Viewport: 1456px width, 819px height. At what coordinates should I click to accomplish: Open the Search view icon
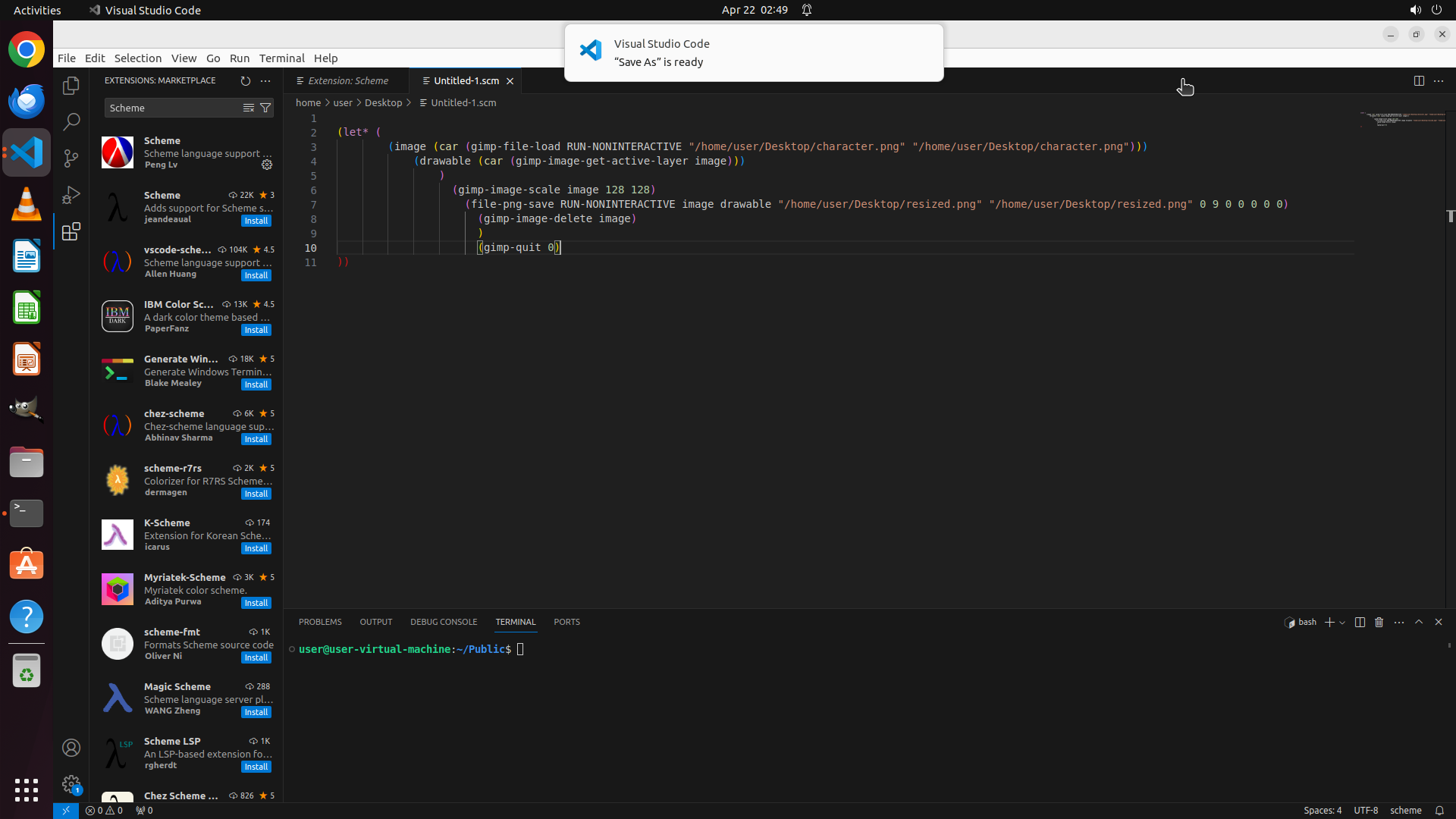[71, 121]
